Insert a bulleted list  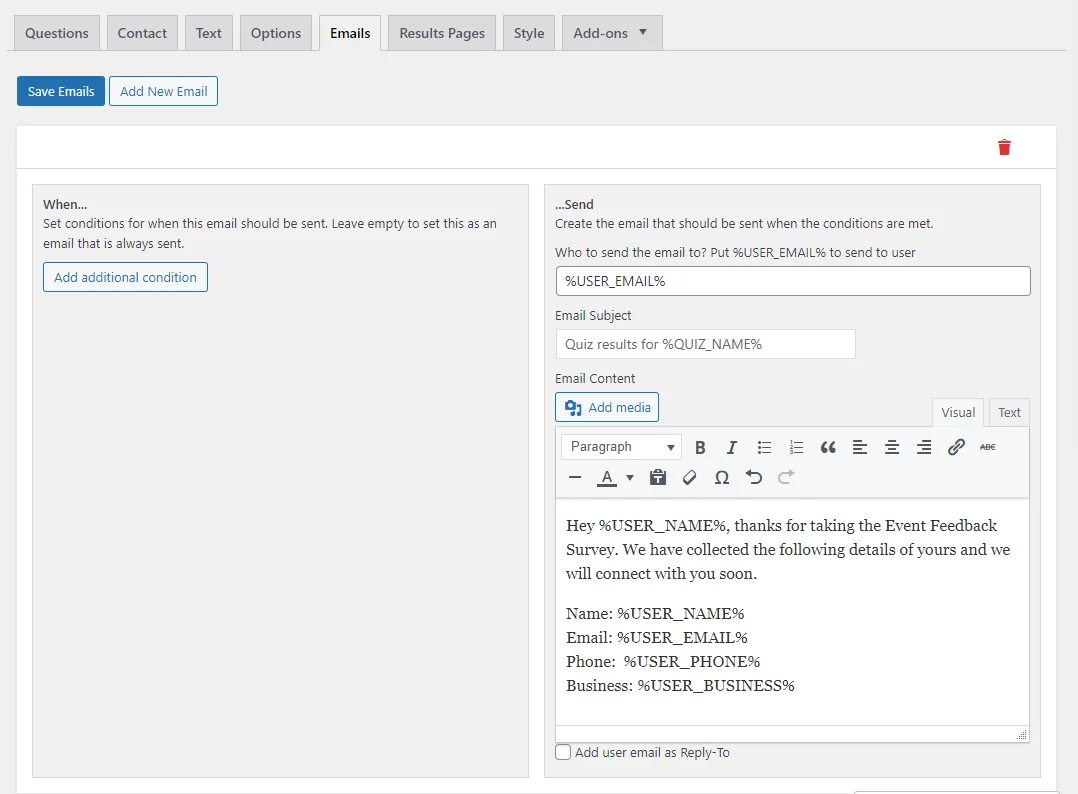click(x=764, y=448)
